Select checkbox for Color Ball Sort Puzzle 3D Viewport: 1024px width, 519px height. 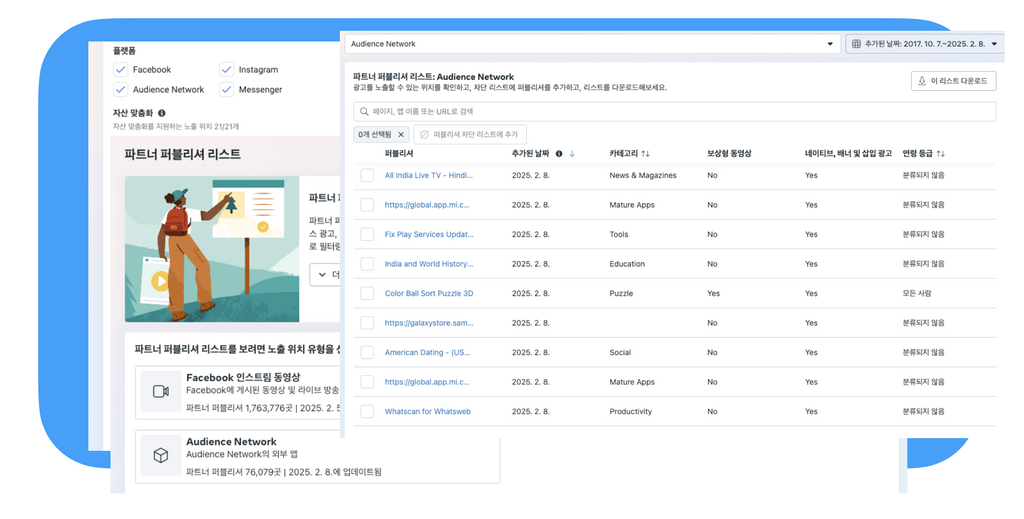point(367,294)
